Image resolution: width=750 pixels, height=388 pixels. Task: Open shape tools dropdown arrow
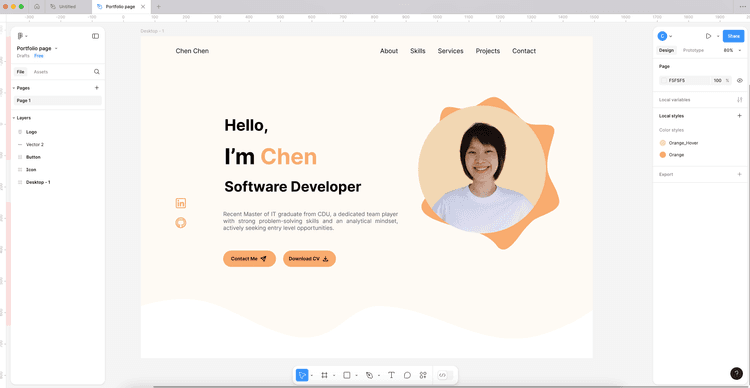point(356,376)
